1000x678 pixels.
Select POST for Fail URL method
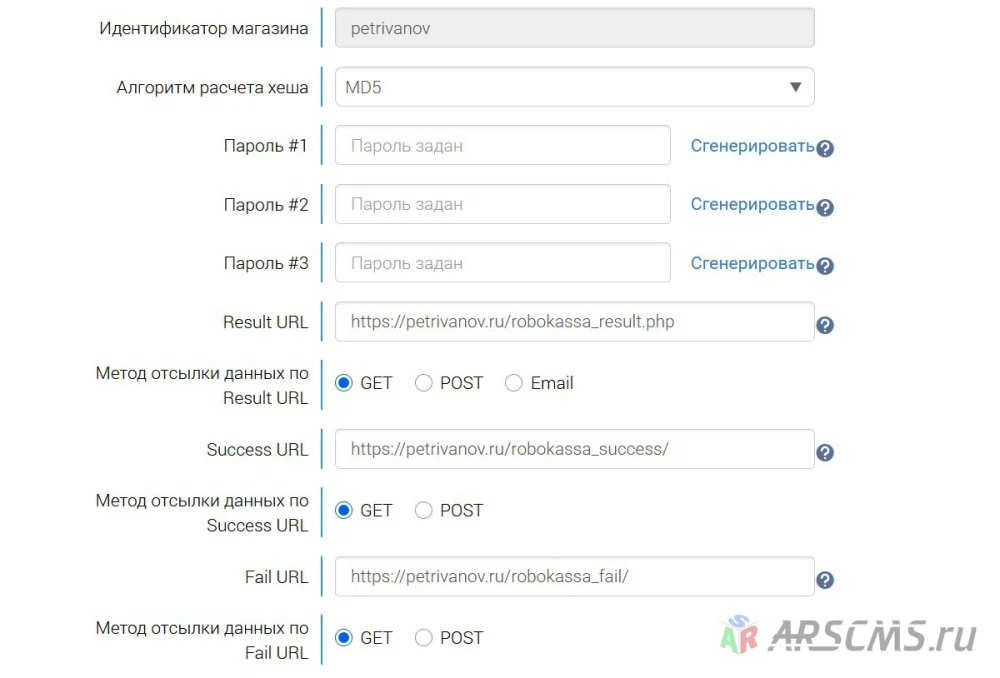click(423, 638)
